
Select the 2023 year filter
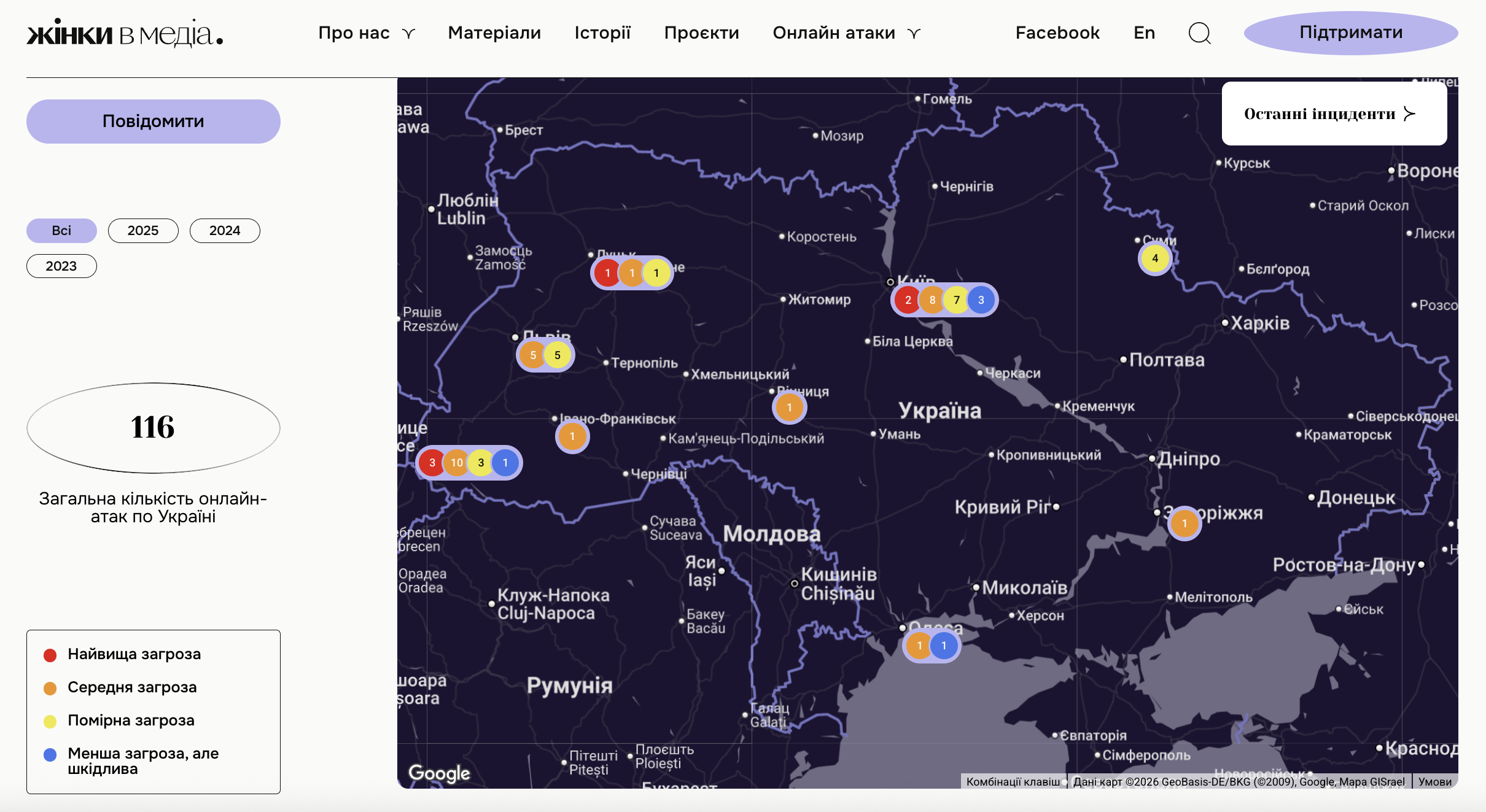[61, 266]
